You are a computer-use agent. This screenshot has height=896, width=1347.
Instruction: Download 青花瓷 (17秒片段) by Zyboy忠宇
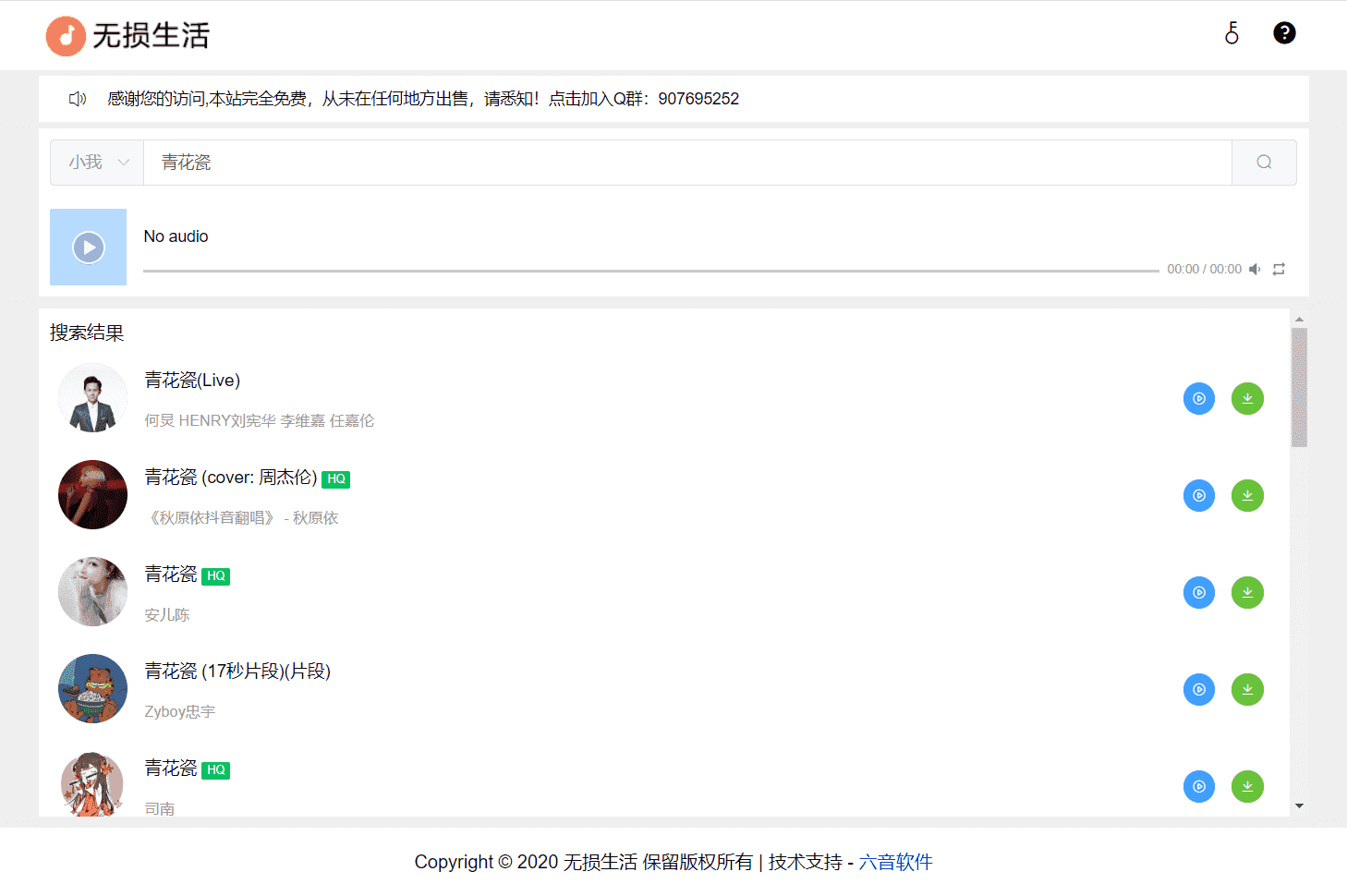point(1247,690)
